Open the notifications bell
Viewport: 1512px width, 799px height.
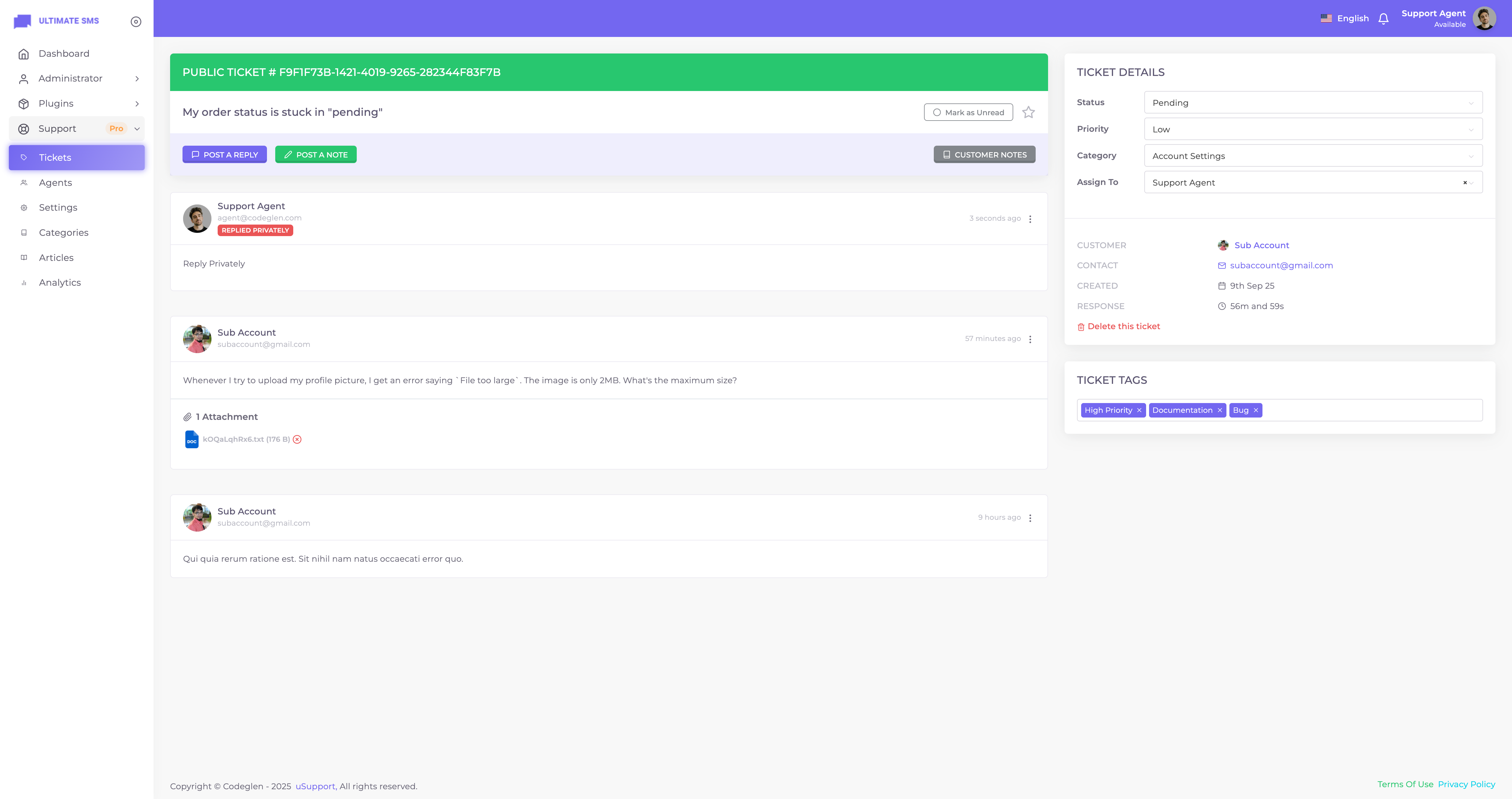tap(1384, 19)
